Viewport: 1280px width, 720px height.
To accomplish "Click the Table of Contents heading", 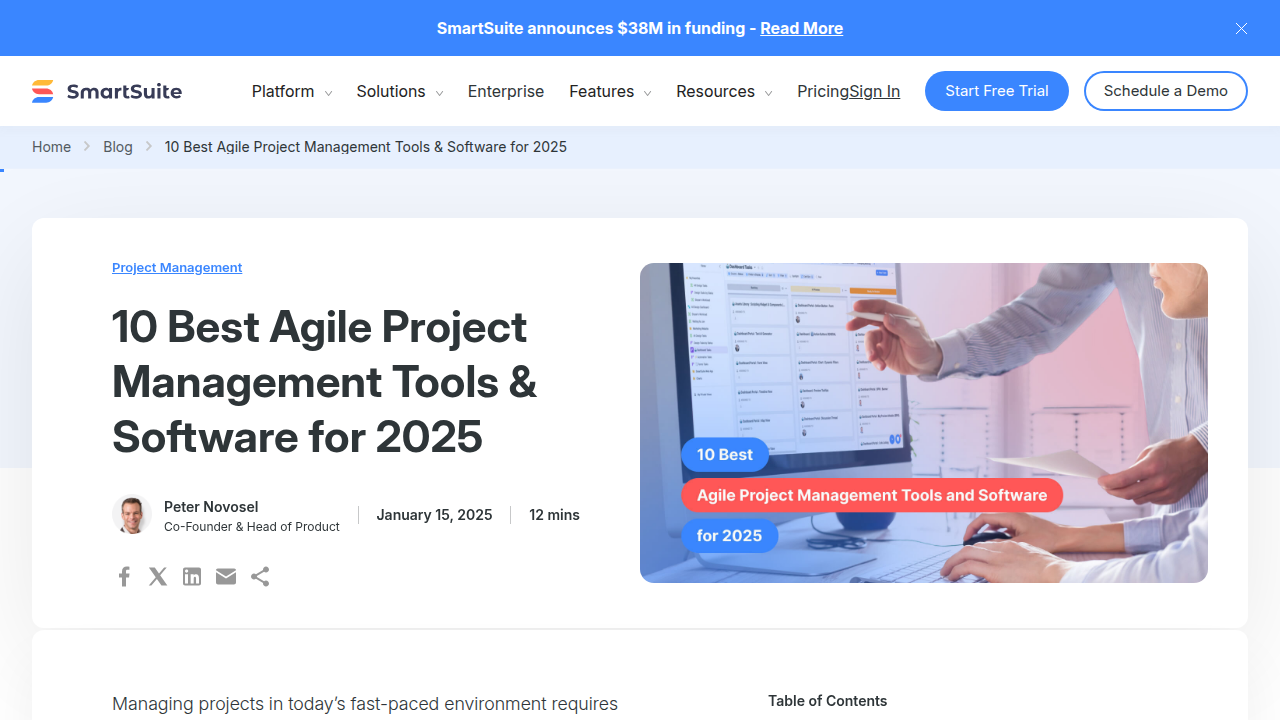I will 827,701.
